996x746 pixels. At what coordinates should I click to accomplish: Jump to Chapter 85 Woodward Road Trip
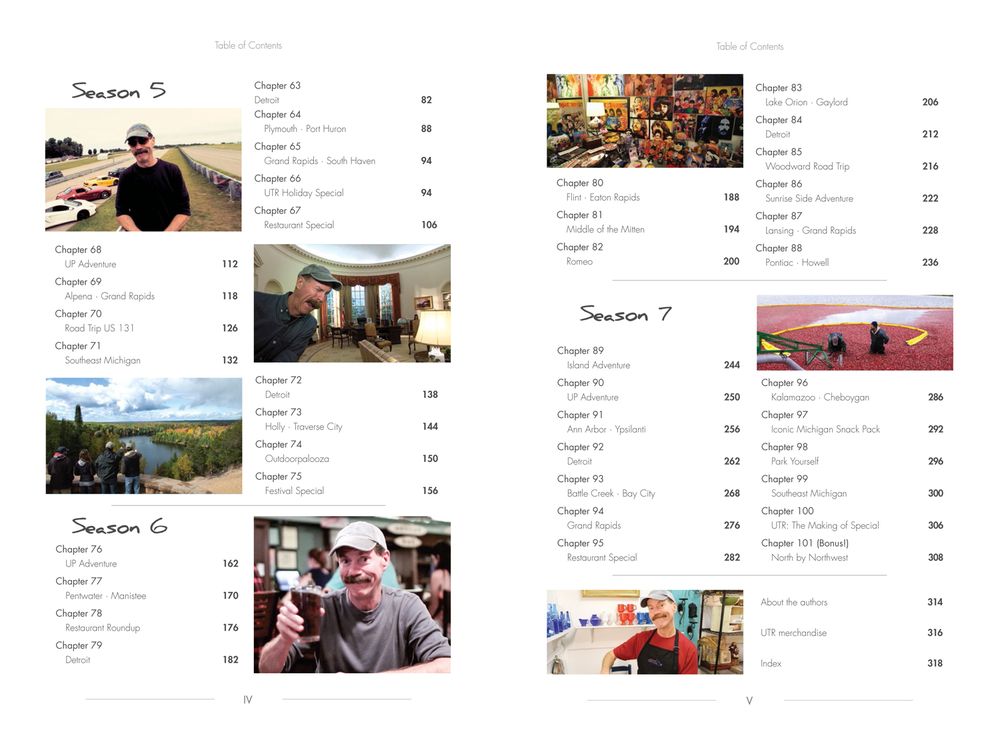tap(847, 159)
